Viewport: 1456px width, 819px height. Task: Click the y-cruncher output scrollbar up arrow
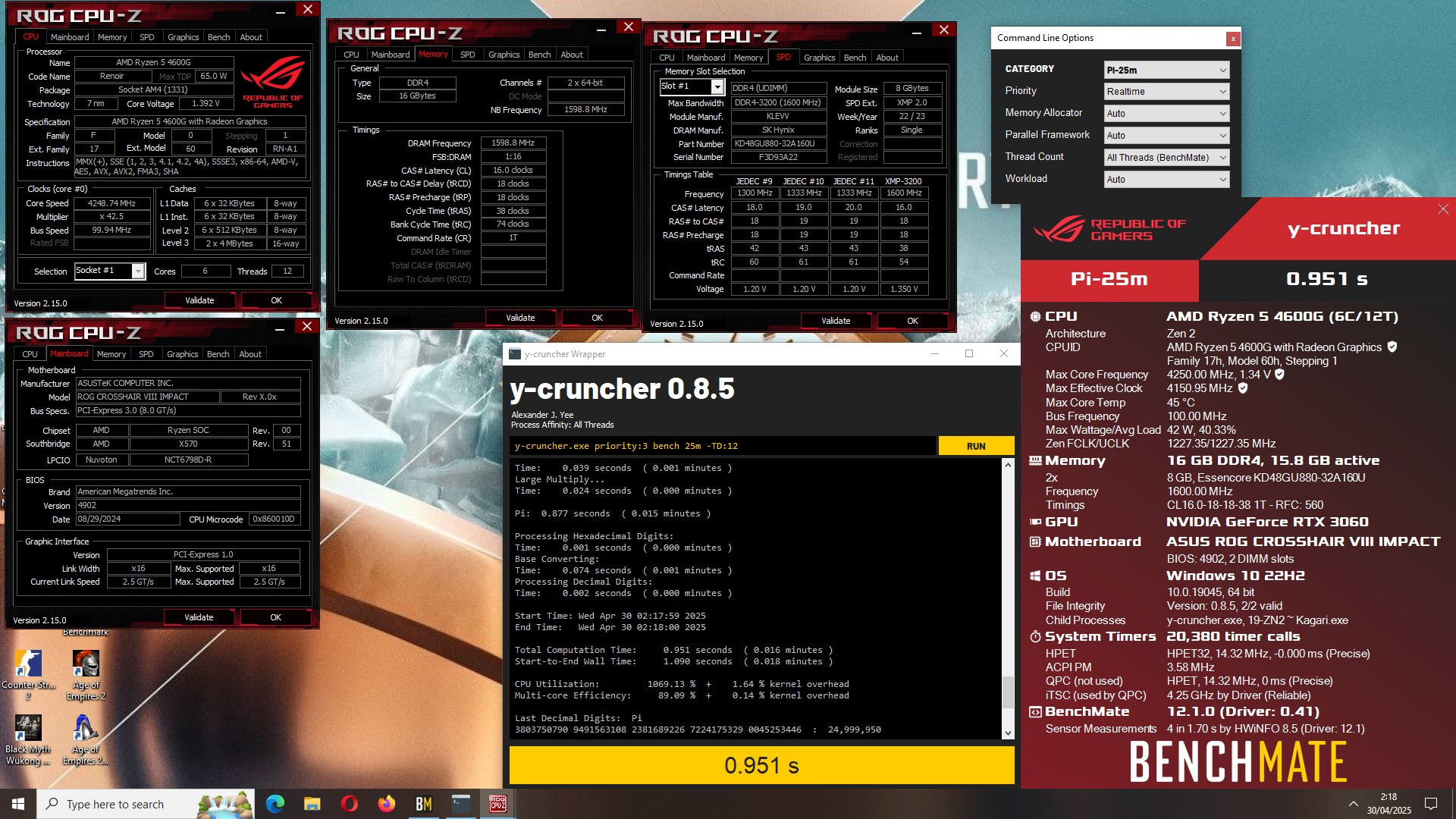coord(1008,464)
